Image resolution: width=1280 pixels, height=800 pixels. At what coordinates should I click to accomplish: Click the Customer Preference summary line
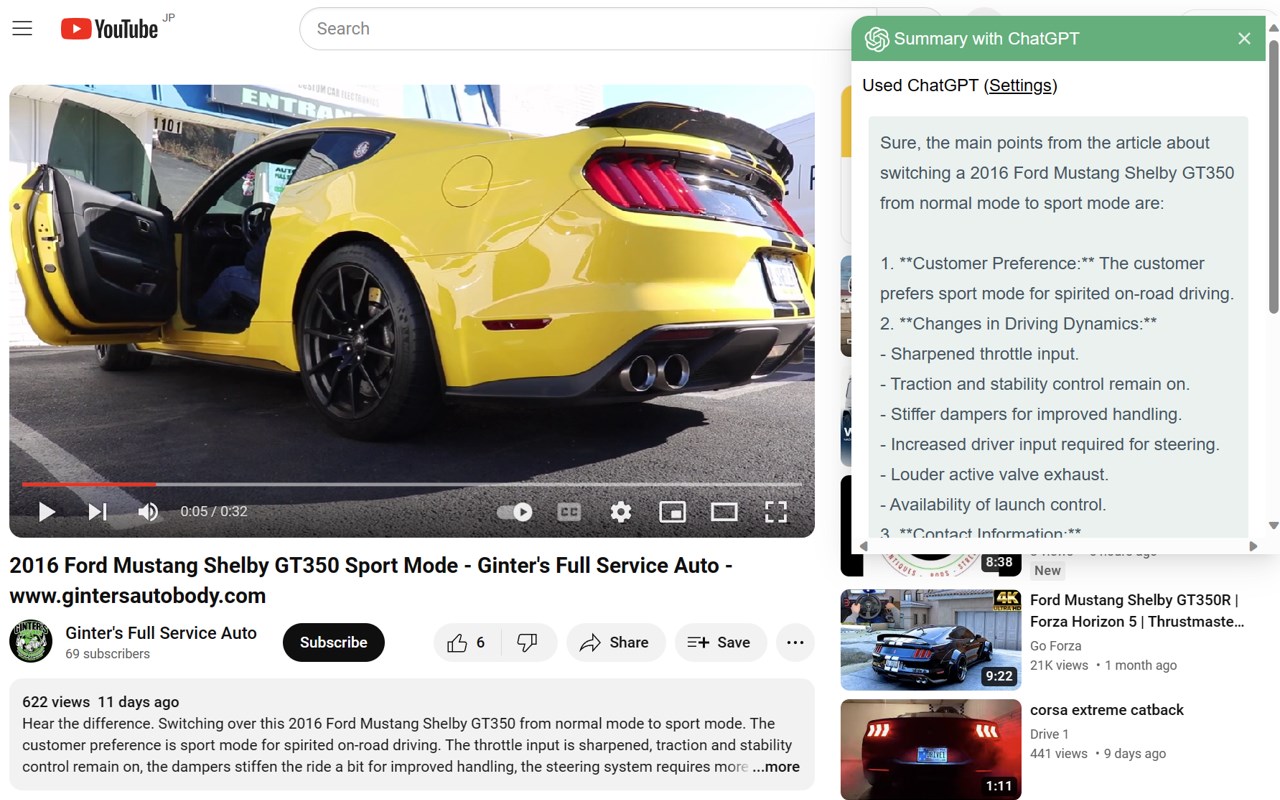point(1057,279)
